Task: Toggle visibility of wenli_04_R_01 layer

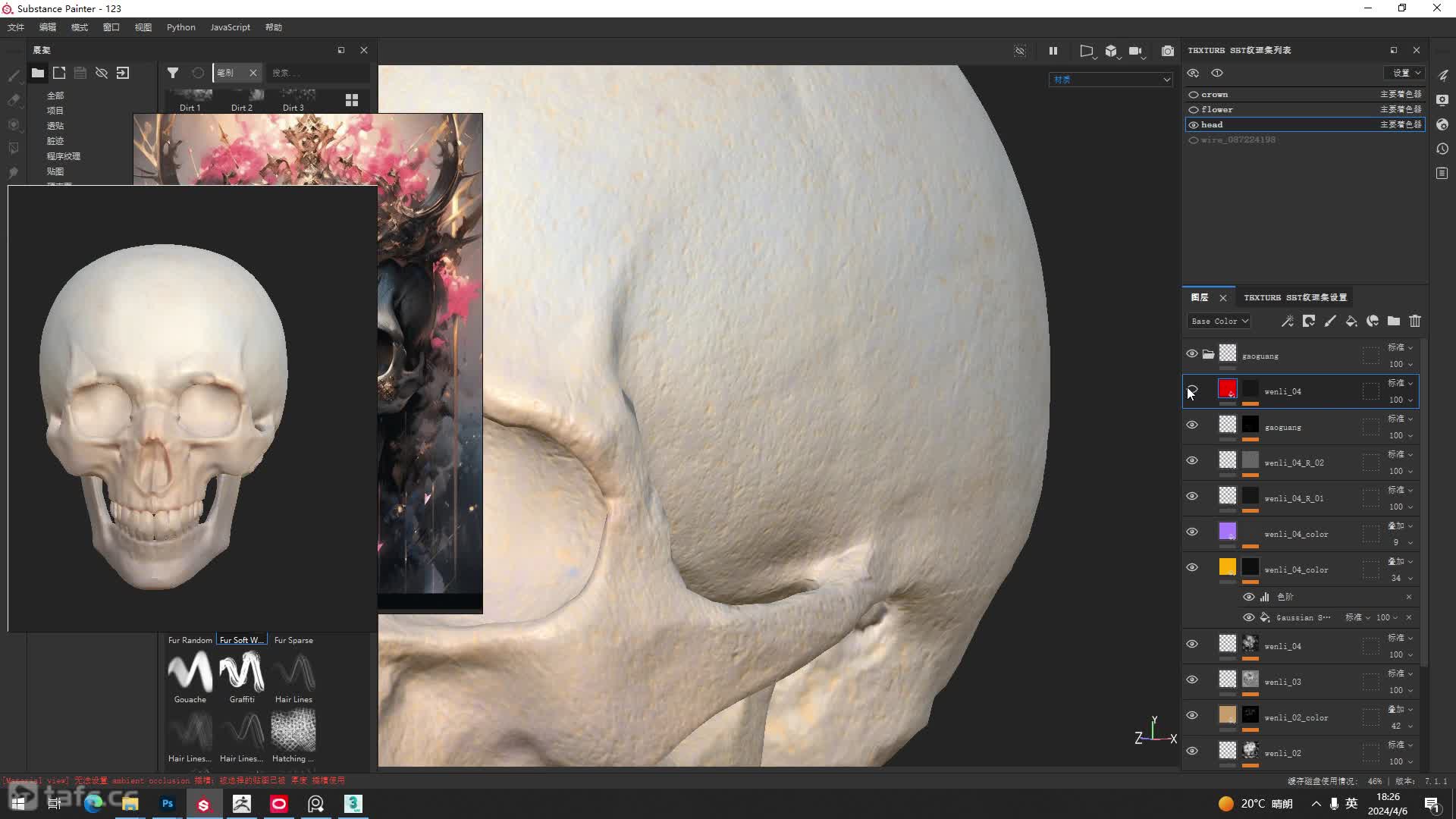Action: click(x=1192, y=497)
